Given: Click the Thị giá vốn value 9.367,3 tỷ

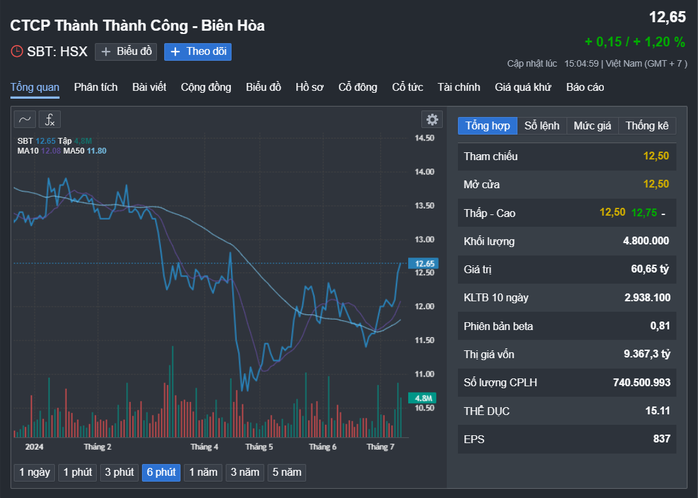Looking at the screenshot, I should tap(647, 354).
